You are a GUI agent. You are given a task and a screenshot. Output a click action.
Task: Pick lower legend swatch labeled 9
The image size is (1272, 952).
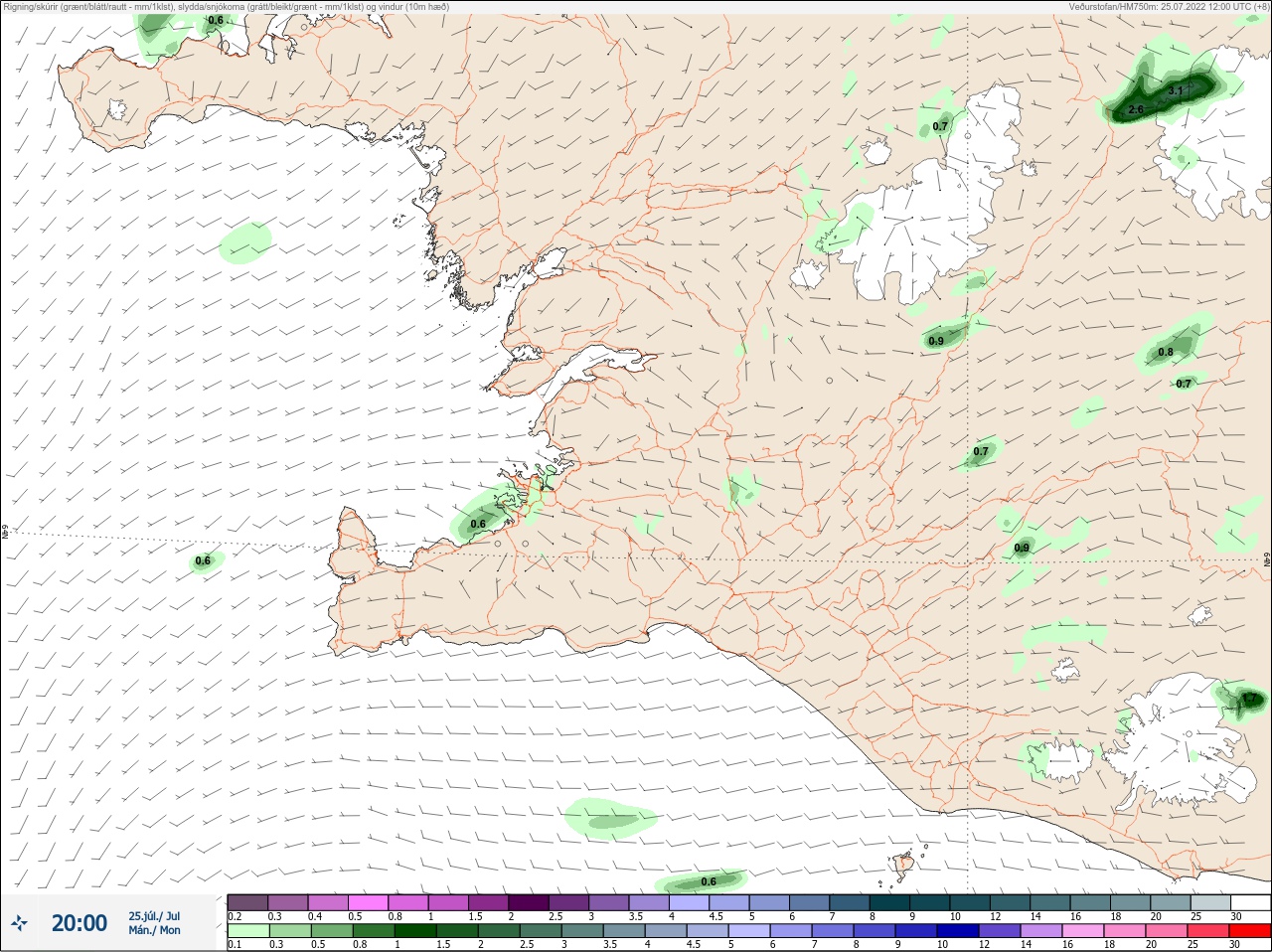click(916, 931)
